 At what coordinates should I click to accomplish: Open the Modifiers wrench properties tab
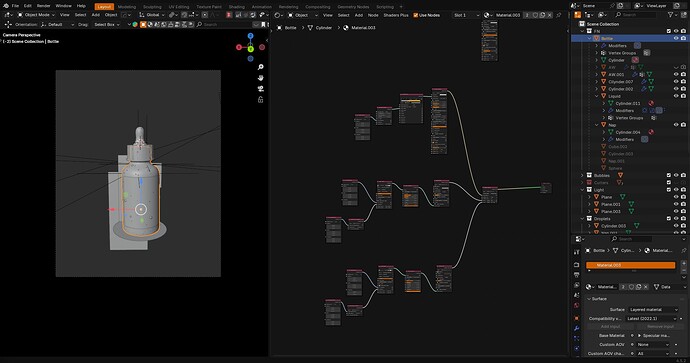(x=576, y=328)
